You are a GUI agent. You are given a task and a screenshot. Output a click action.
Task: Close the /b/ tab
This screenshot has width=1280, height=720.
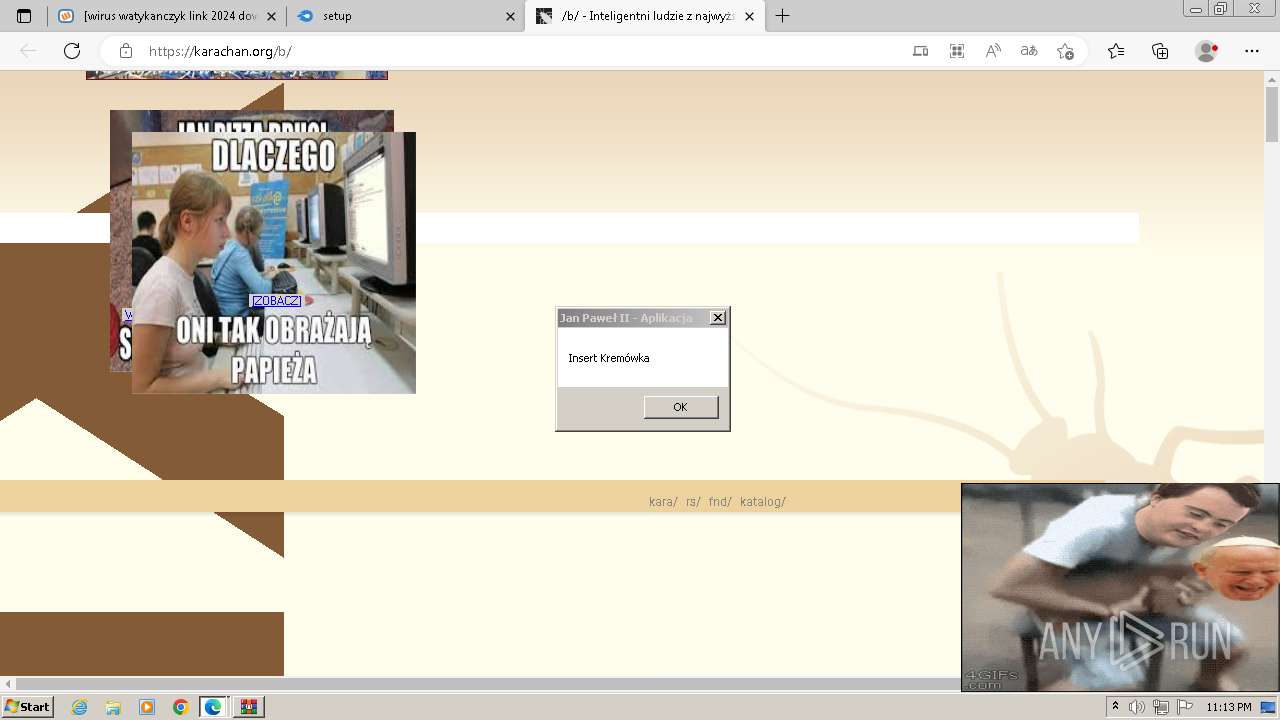point(749,16)
